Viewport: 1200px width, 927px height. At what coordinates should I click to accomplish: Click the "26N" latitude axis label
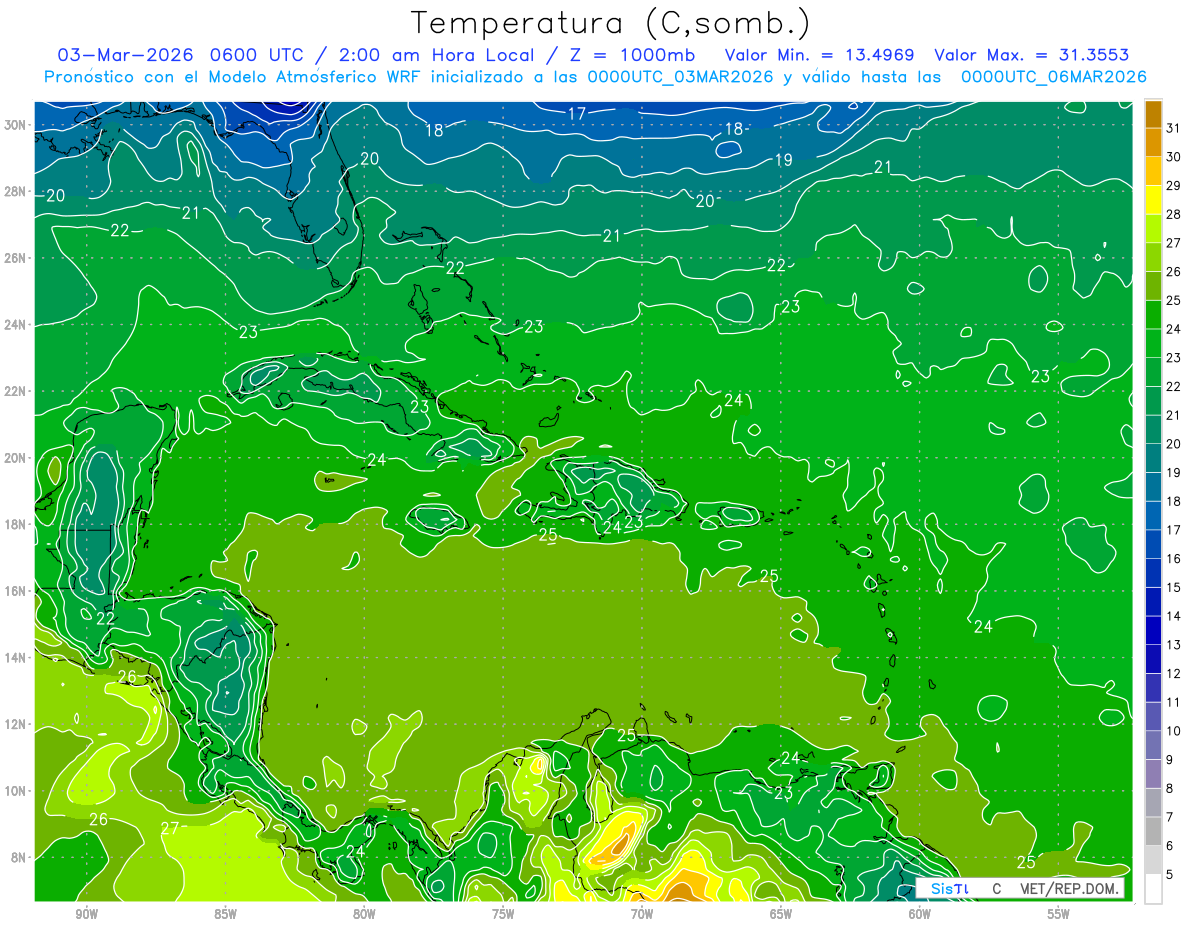(x=16, y=257)
